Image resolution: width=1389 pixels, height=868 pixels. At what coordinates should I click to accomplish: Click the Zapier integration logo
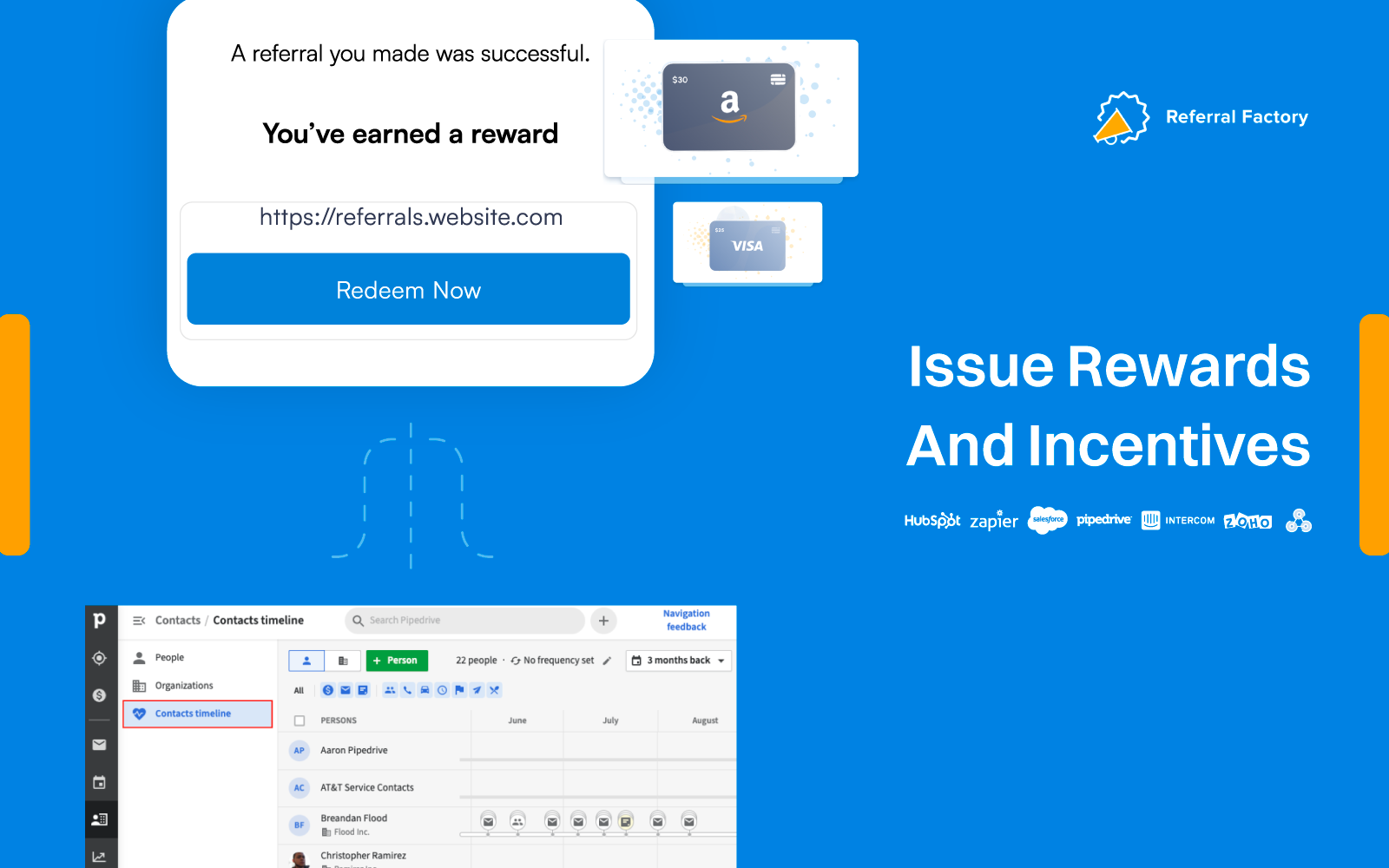tap(994, 520)
